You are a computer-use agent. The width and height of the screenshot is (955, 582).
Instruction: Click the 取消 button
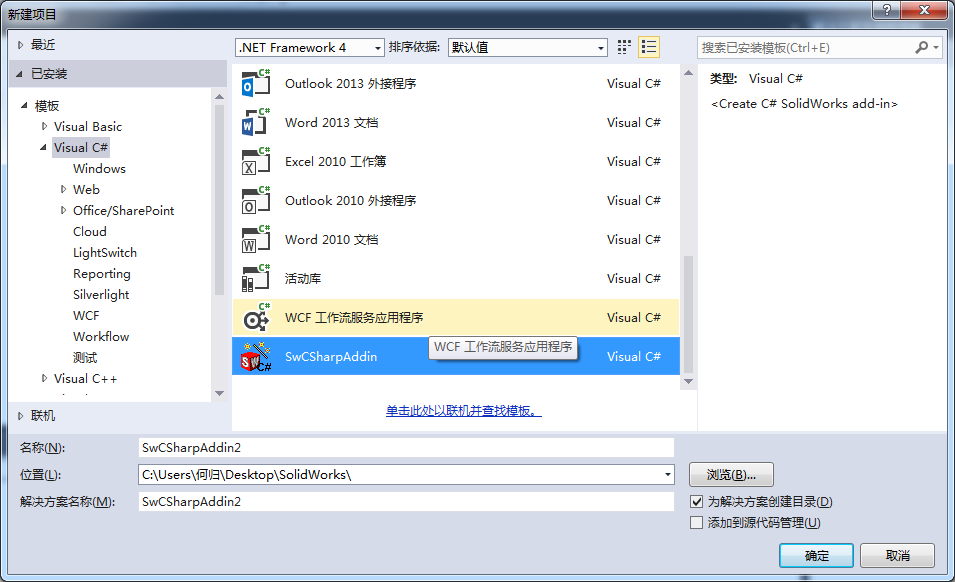(898, 555)
